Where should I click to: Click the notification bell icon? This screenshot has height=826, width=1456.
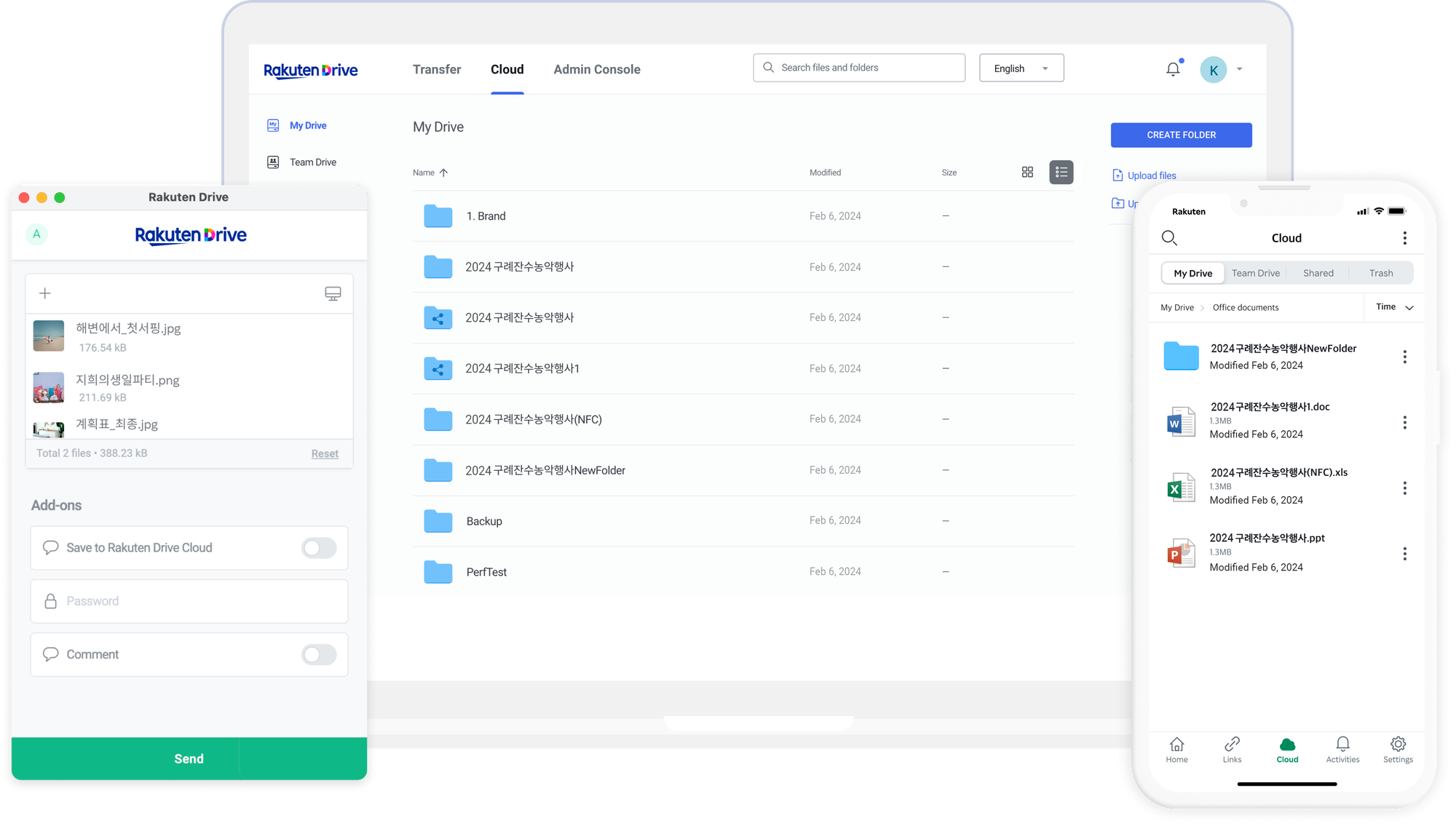(1173, 69)
